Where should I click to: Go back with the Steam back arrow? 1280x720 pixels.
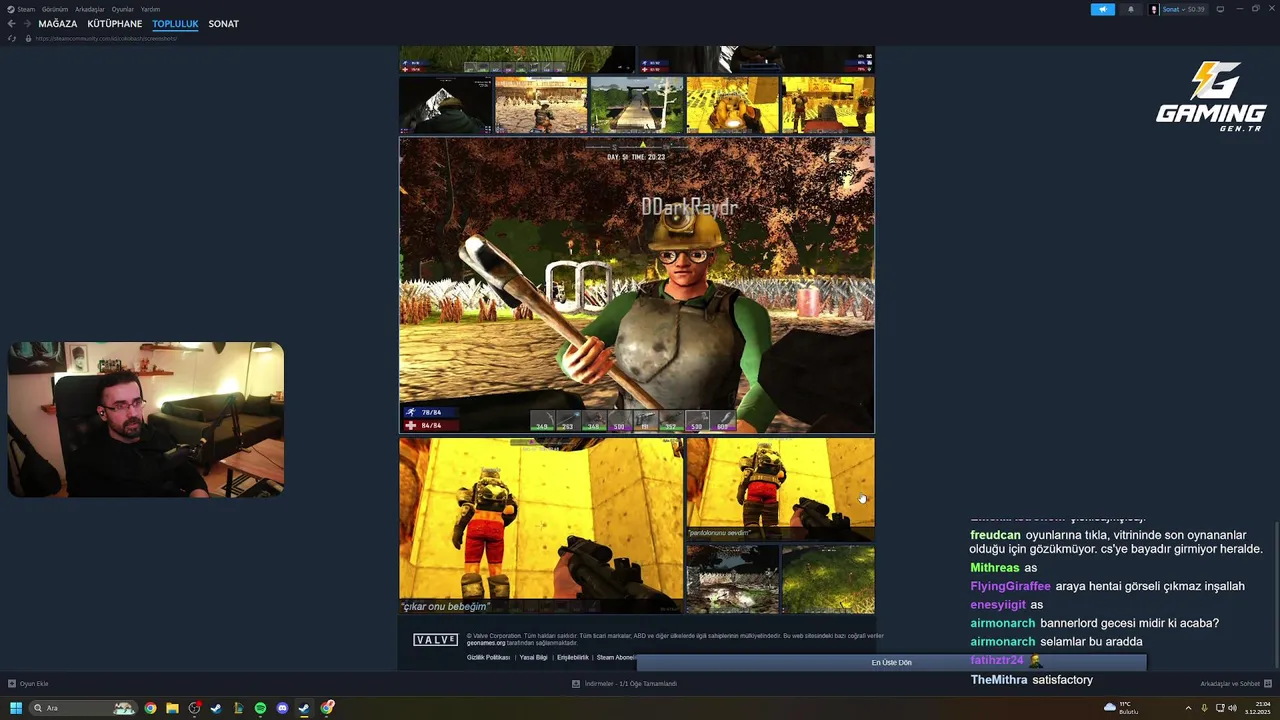coord(12,24)
